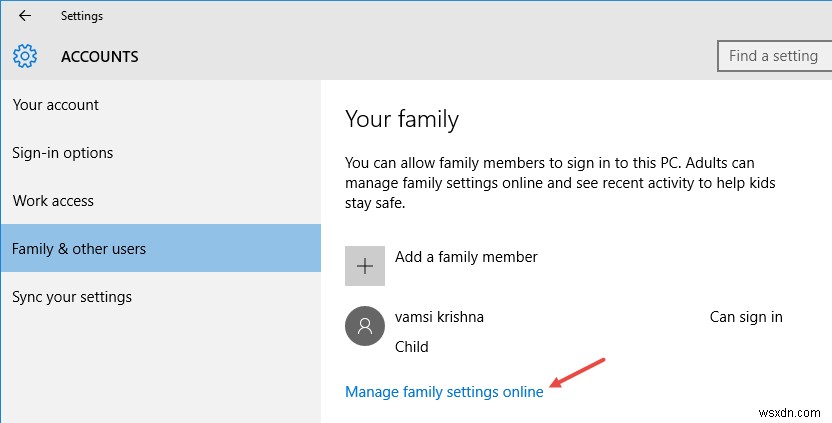Click the plus icon to add family member
Image resolution: width=832 pixels, height=423 pixels.
[365, 266]
